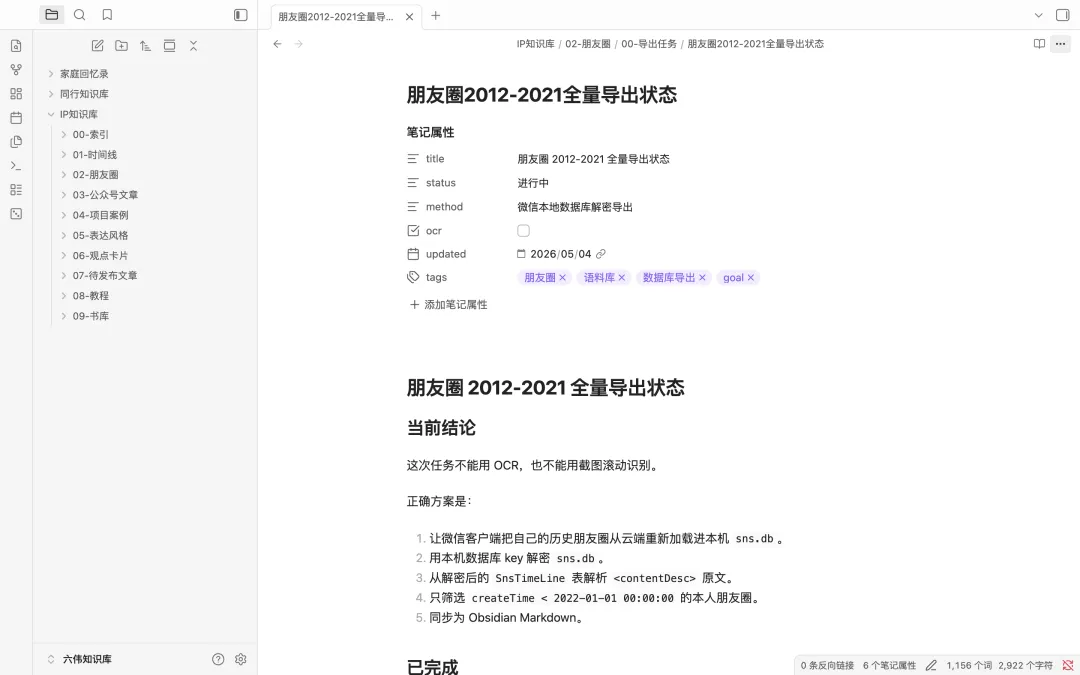This screenshot has width=1080, height=675.
Task: Close the 朋友圈2012-2021 tab
Action: coord(409,17)
